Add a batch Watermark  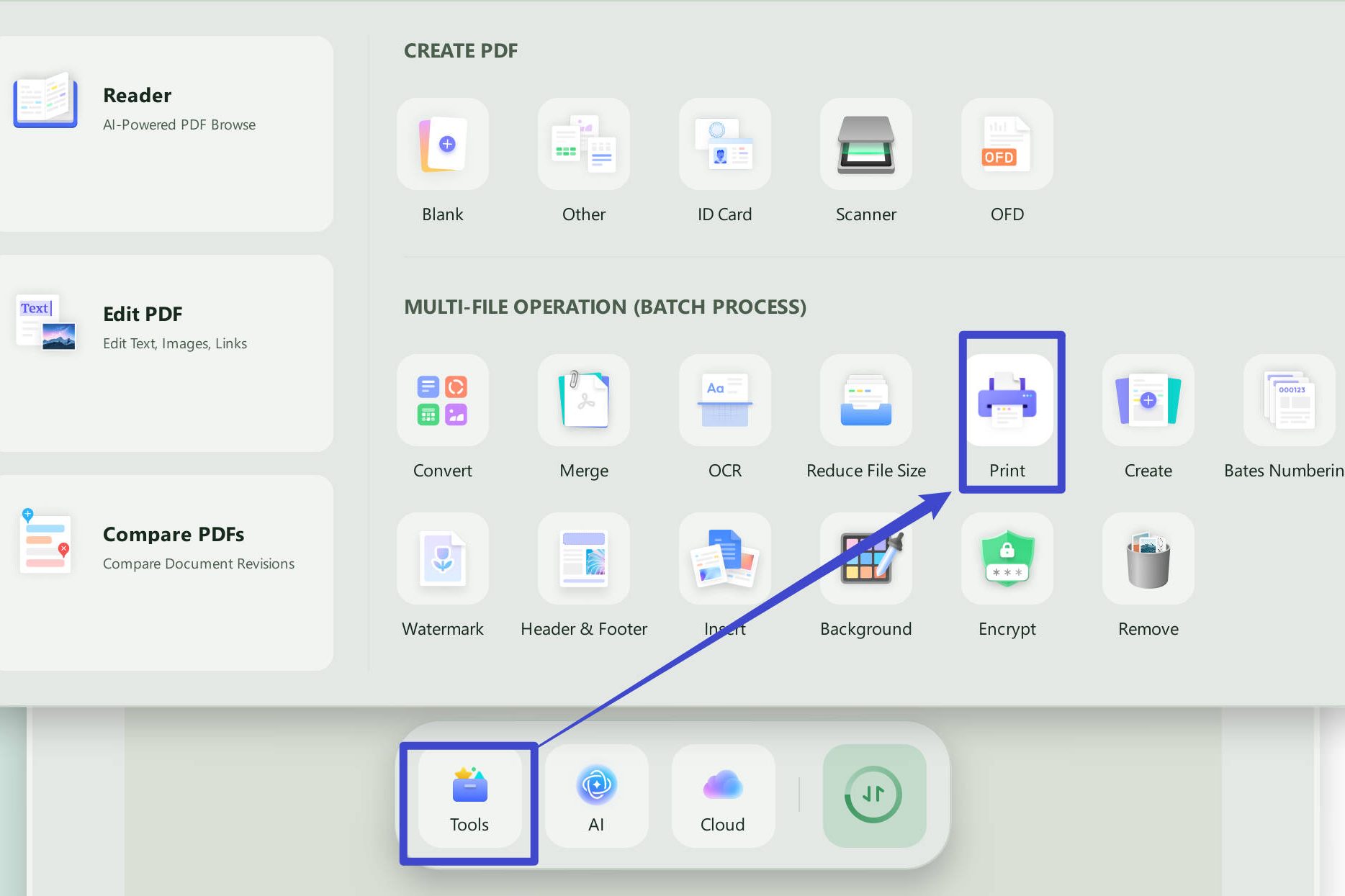click(x=443, y=558)
